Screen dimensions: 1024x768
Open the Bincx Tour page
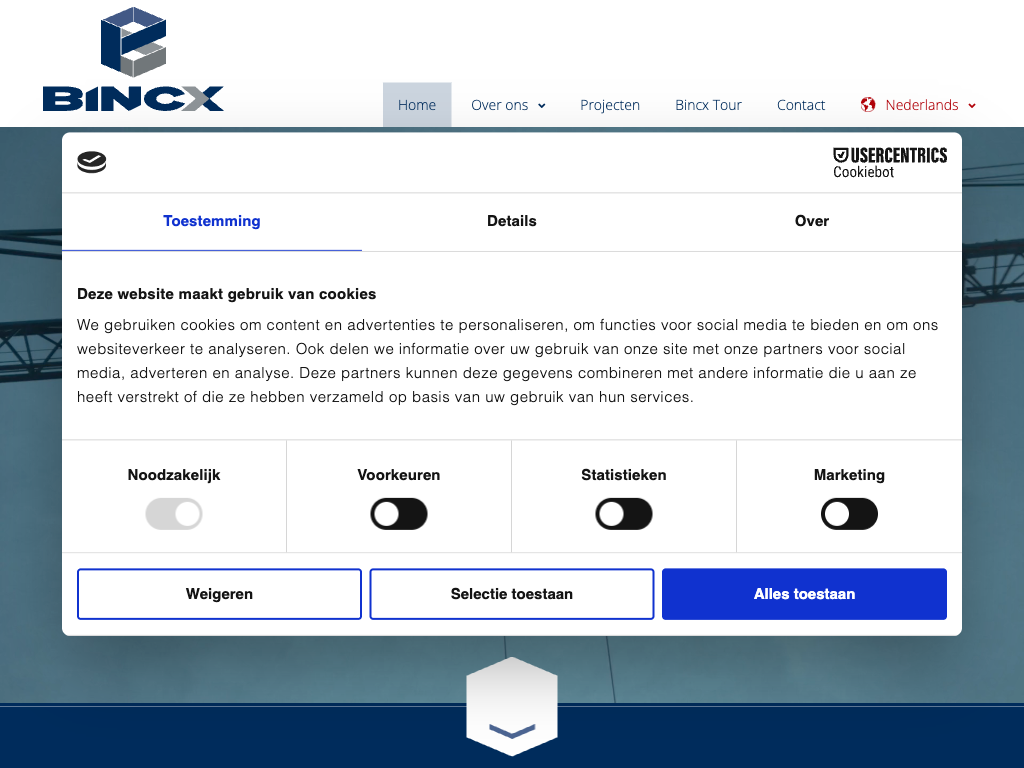pos(708,105)
